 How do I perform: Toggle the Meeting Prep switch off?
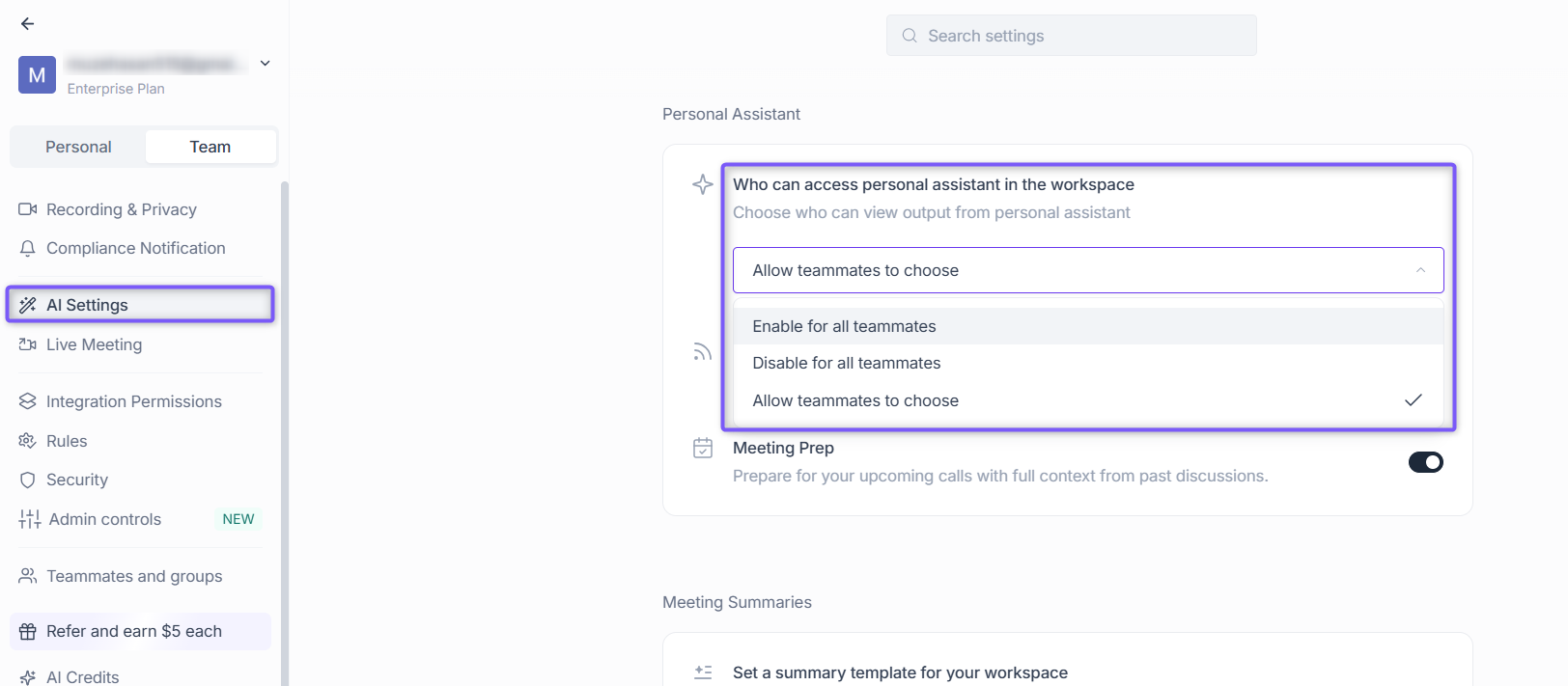[x=1425, y=462]
